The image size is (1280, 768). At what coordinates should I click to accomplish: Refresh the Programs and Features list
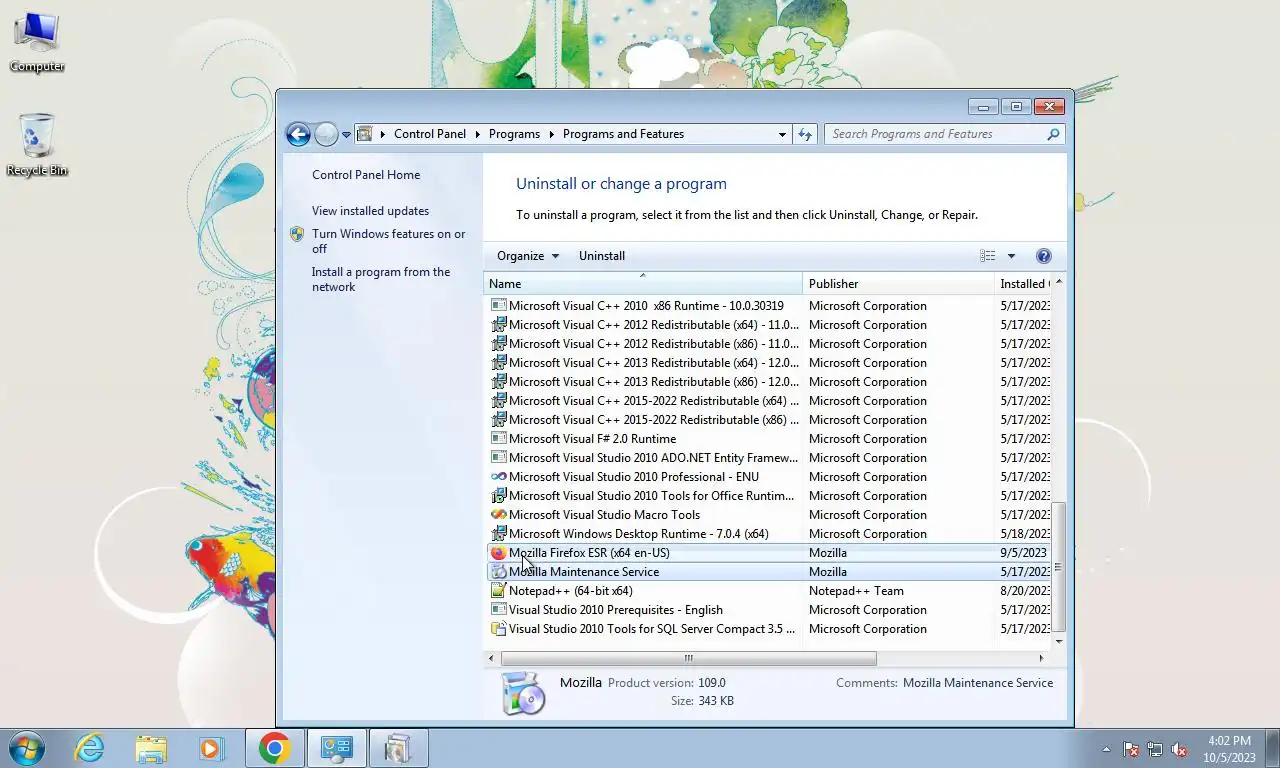[805, 134]
